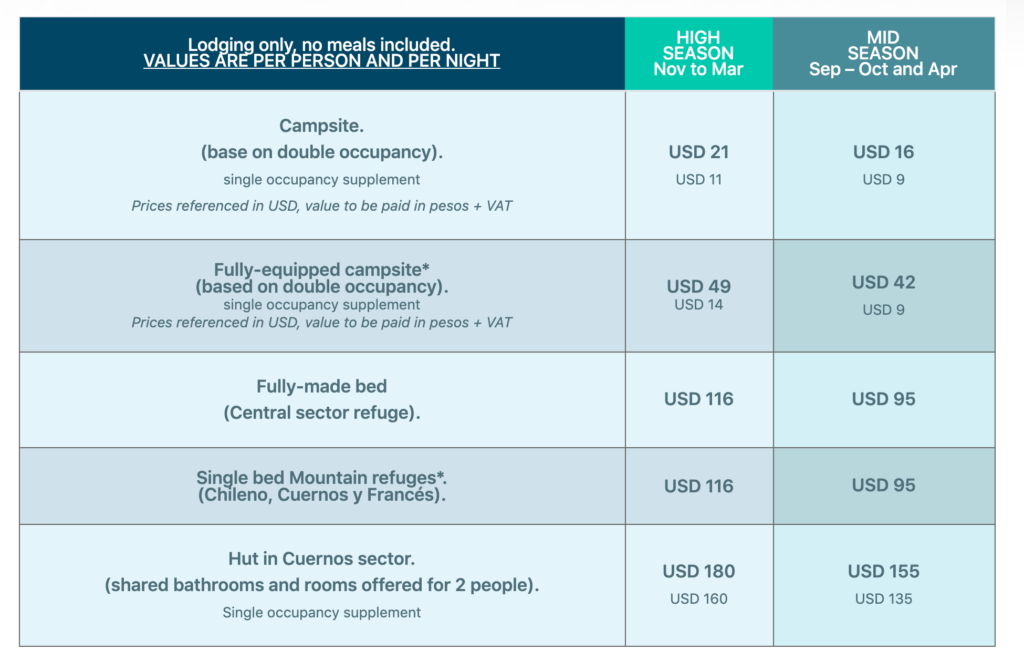Select Fully-made bed high season USD 116

[x=698, y=399]
